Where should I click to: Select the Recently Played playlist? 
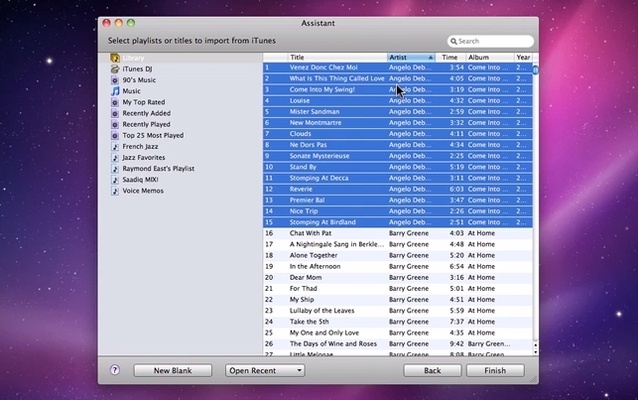click(146, 124)
